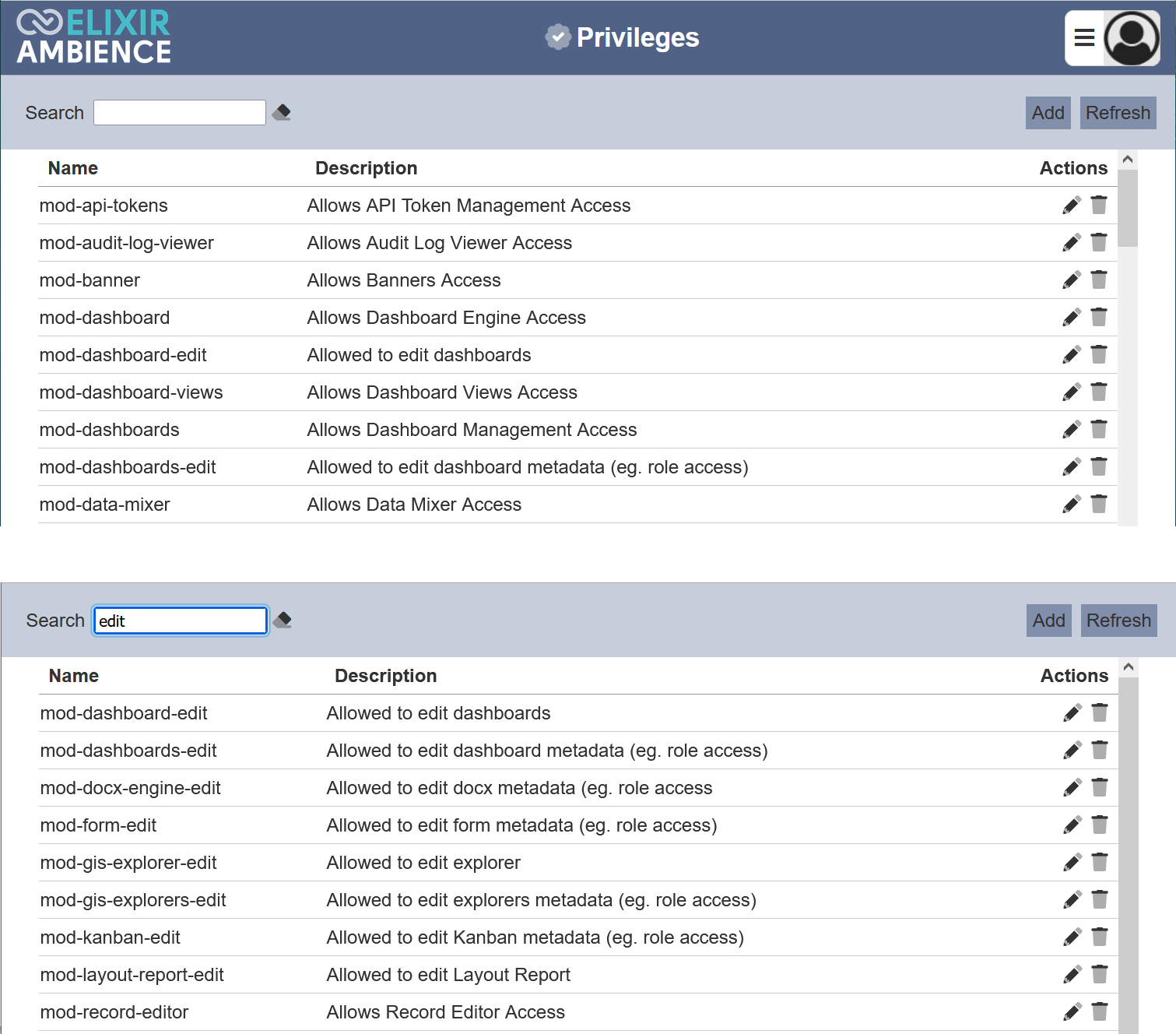Viewport: 1176px width, 1034px height.
Task: Click Refresh in the top privileges panel
Action: [x=1117, y=113]
